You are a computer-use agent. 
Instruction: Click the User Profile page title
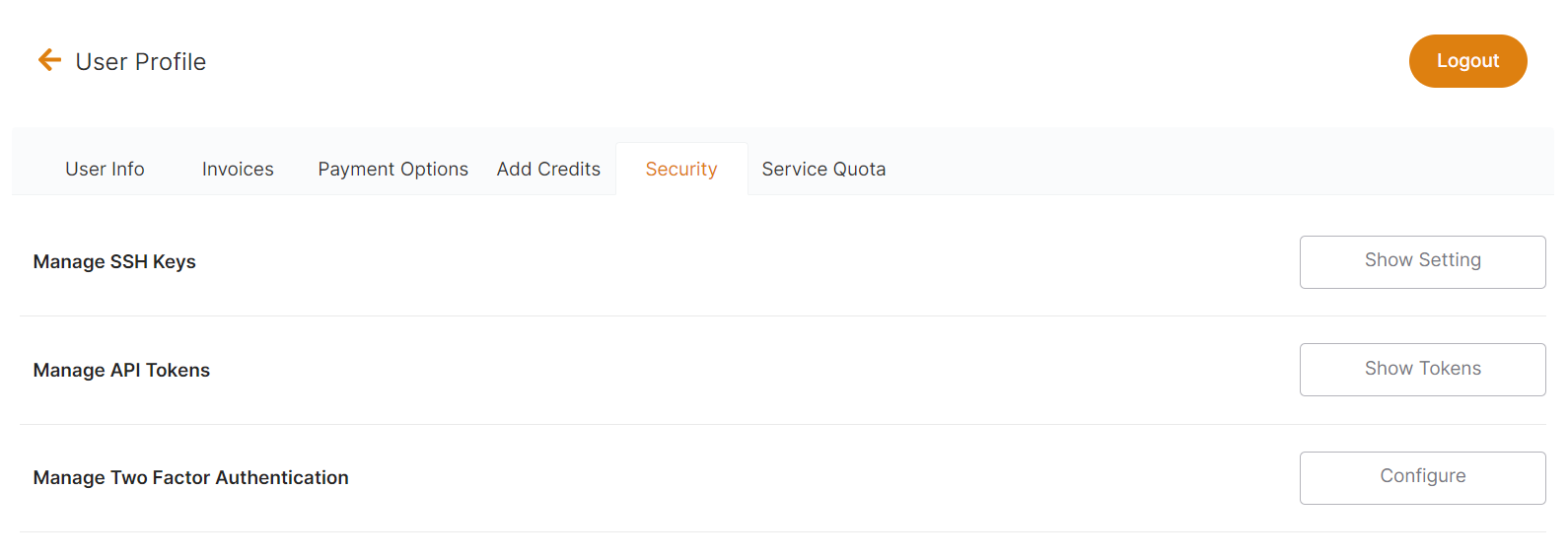coord(141,62)
